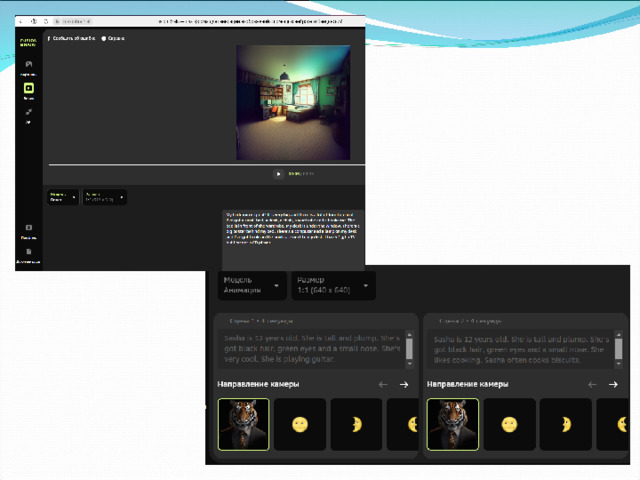The image size is (640, 480).
Task: Open the documents icon at sidebar bottom
Action: (x=29, y=252)
